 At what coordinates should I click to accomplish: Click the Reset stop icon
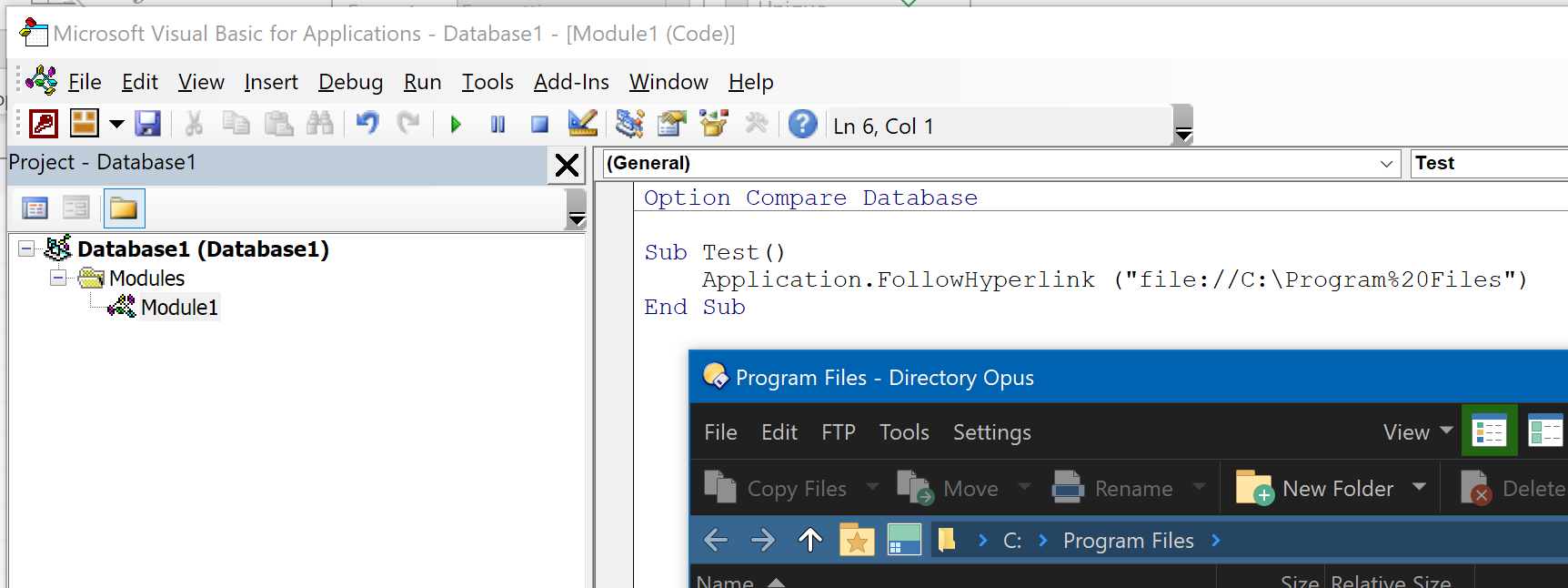[539, 124]
